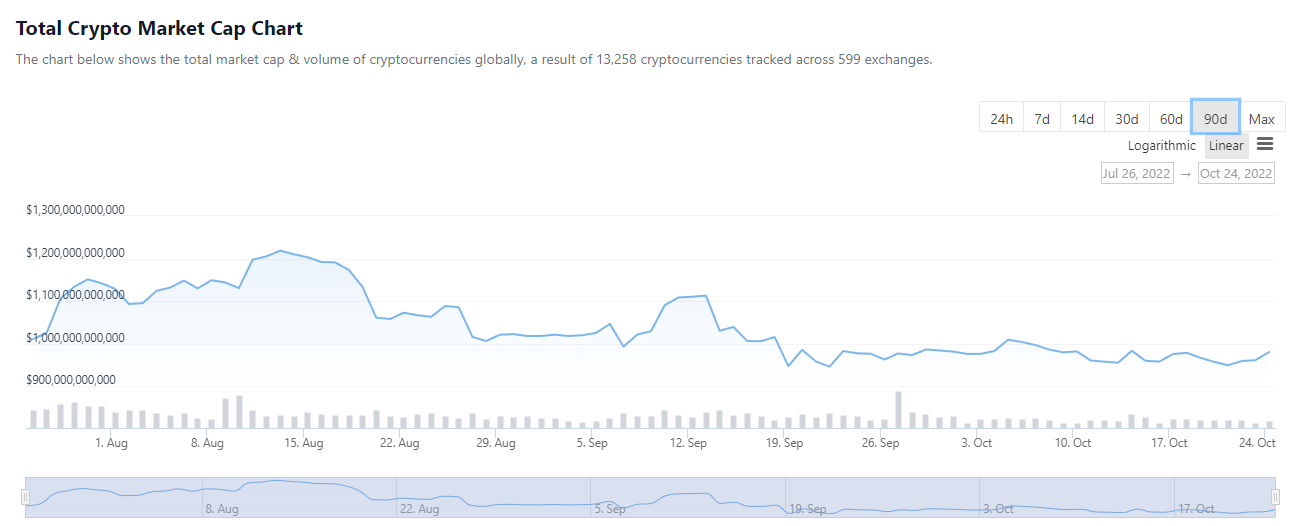Click the last data point at 24 Oct
This screenshot has width=1295, height=526.
[x=1269, y=352]
